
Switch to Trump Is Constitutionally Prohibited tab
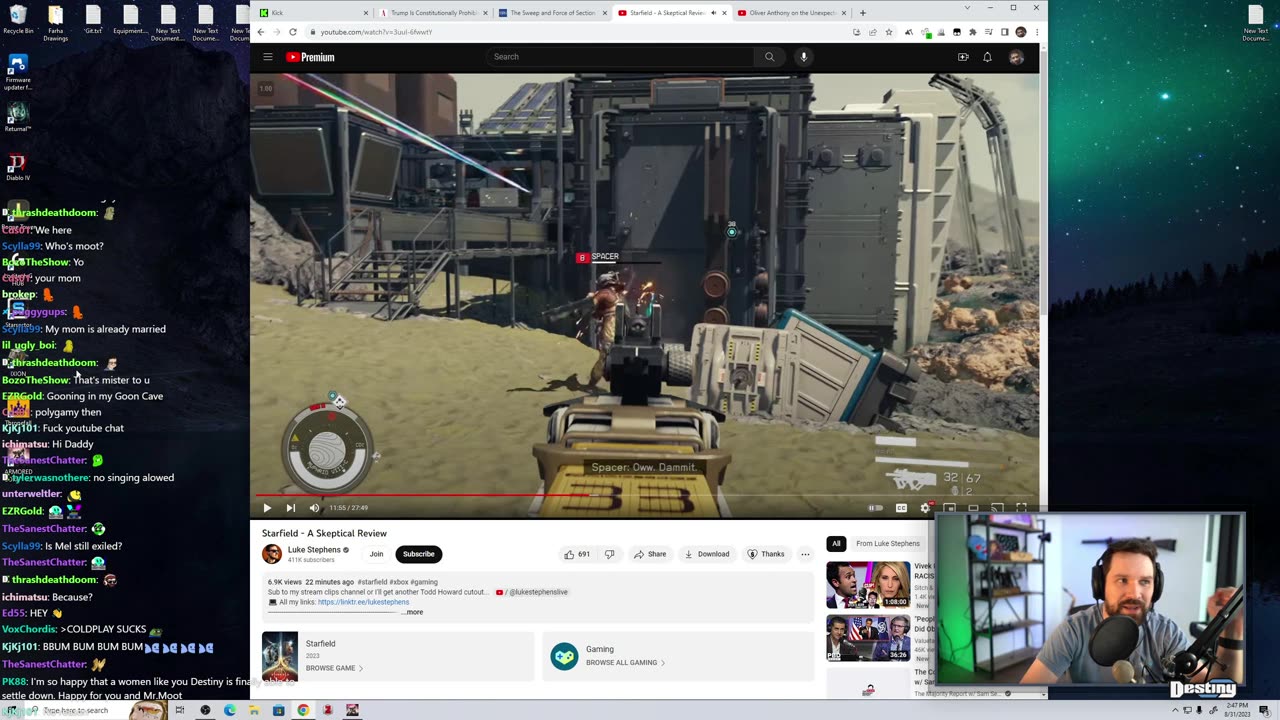tap(434, 13)
